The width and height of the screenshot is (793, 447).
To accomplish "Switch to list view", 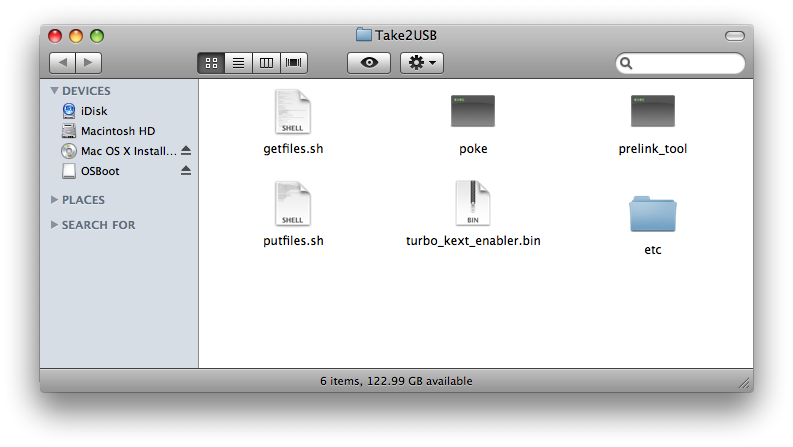I will [238, 63].
